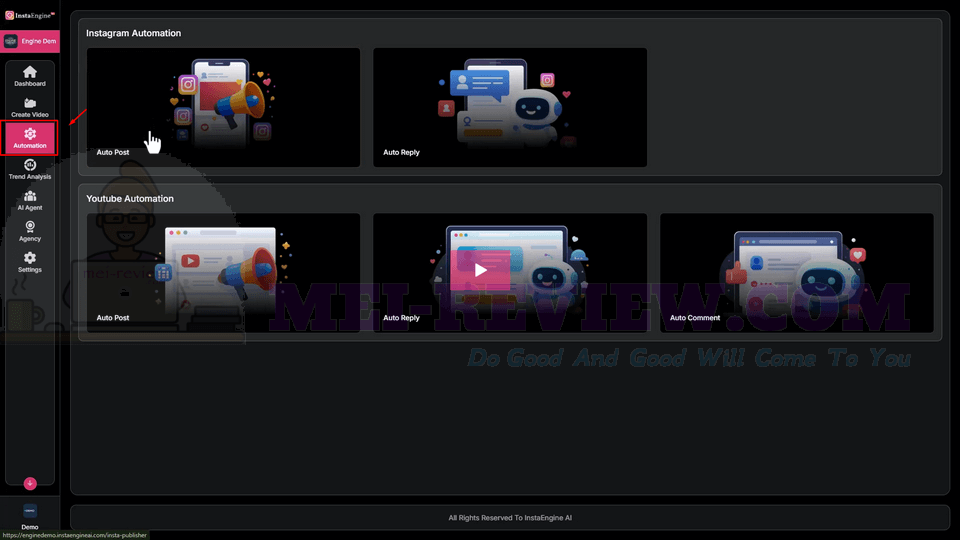The image size is (960, 540).
Task: Open the Youtube Auto Comment card
Action: (797, 273)
